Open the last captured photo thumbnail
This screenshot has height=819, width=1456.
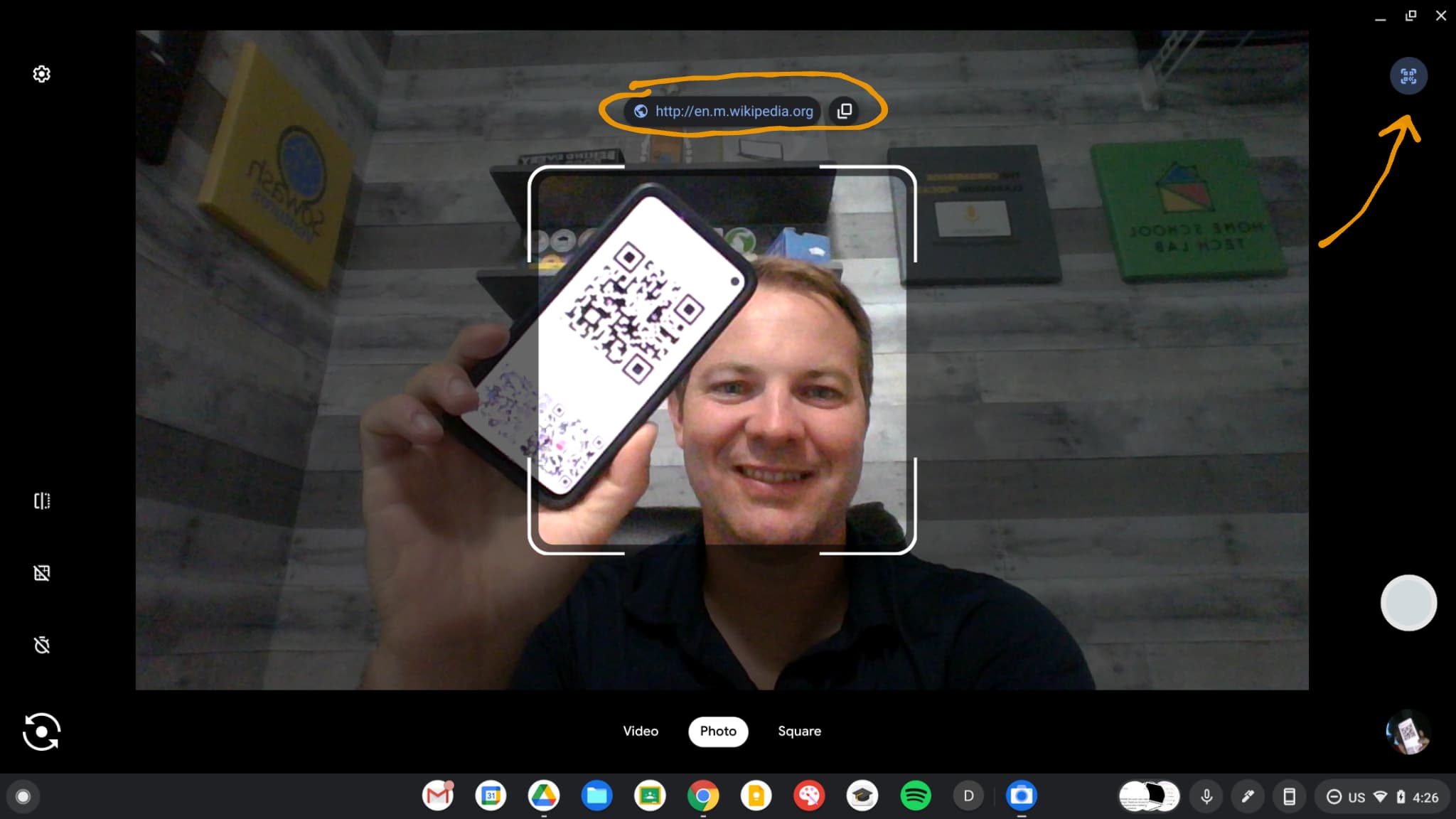[x=1408, y=732]
